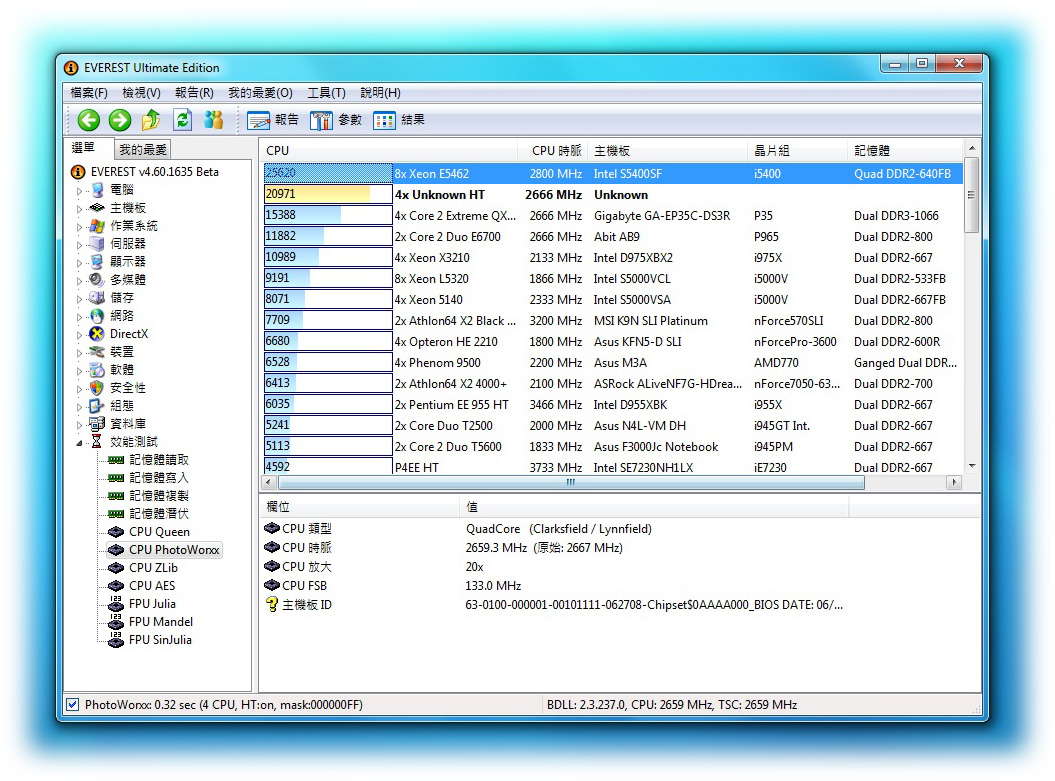This screenshot has width=1055, height=781.
Task: Expand the 顯示器 tree node
Action: point(79,263)
